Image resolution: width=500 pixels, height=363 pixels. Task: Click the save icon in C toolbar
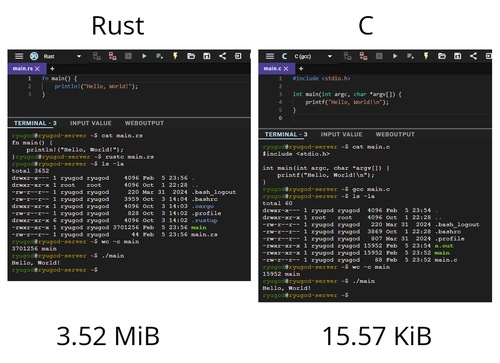pos(457,56)
